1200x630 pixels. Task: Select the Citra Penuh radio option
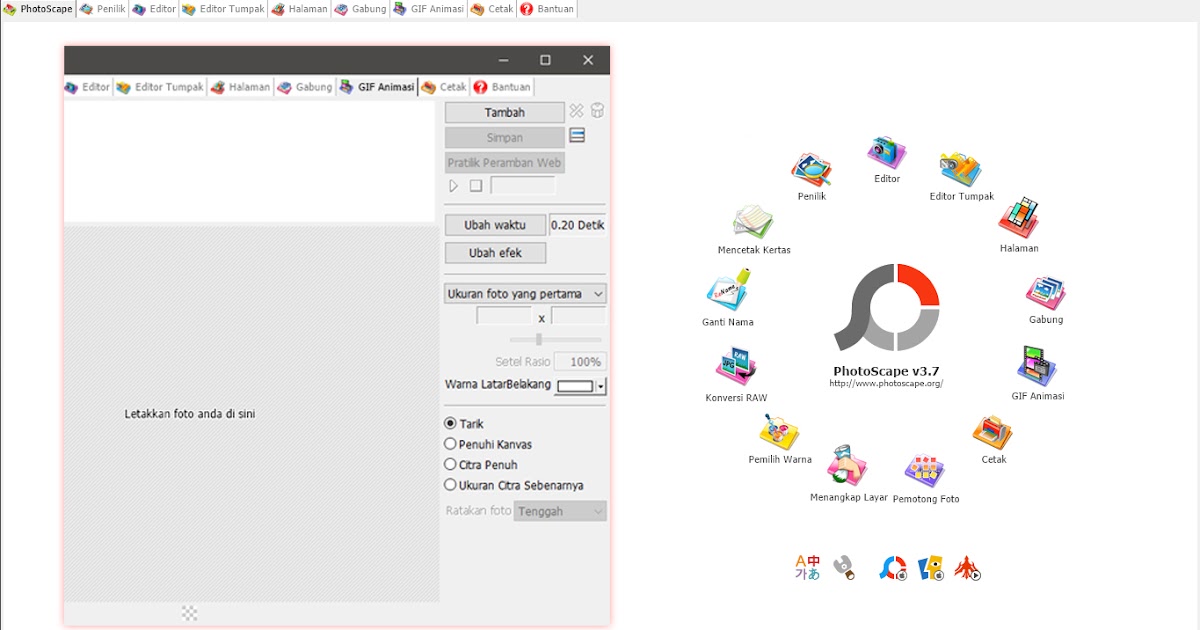[x=450, y=465]
